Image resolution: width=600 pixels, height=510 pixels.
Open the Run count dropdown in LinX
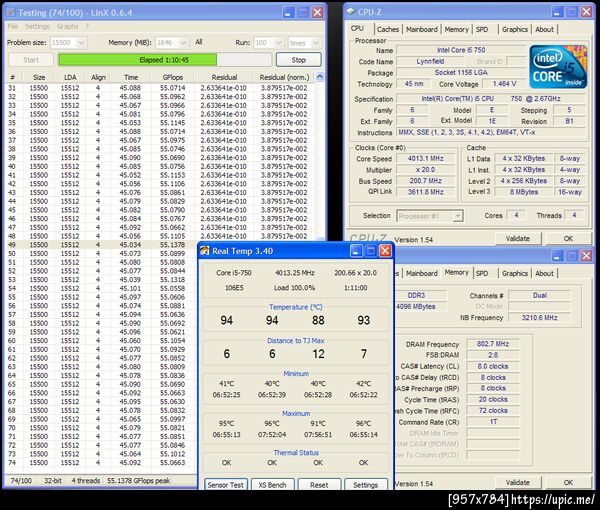pyautogui.click(x=279, y=42)
